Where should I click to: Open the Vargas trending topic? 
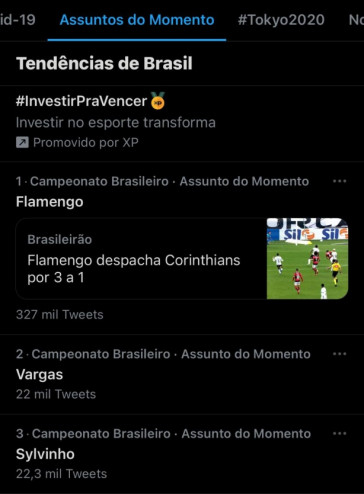[x=39, y=374]
